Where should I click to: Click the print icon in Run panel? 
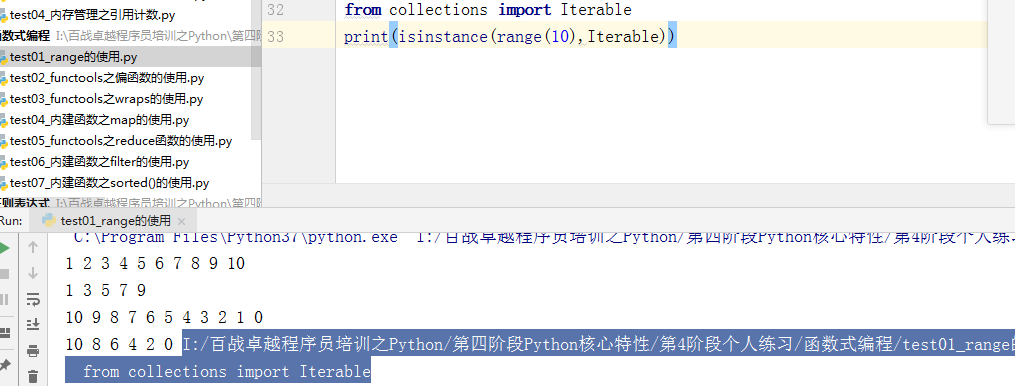(33, 351)
